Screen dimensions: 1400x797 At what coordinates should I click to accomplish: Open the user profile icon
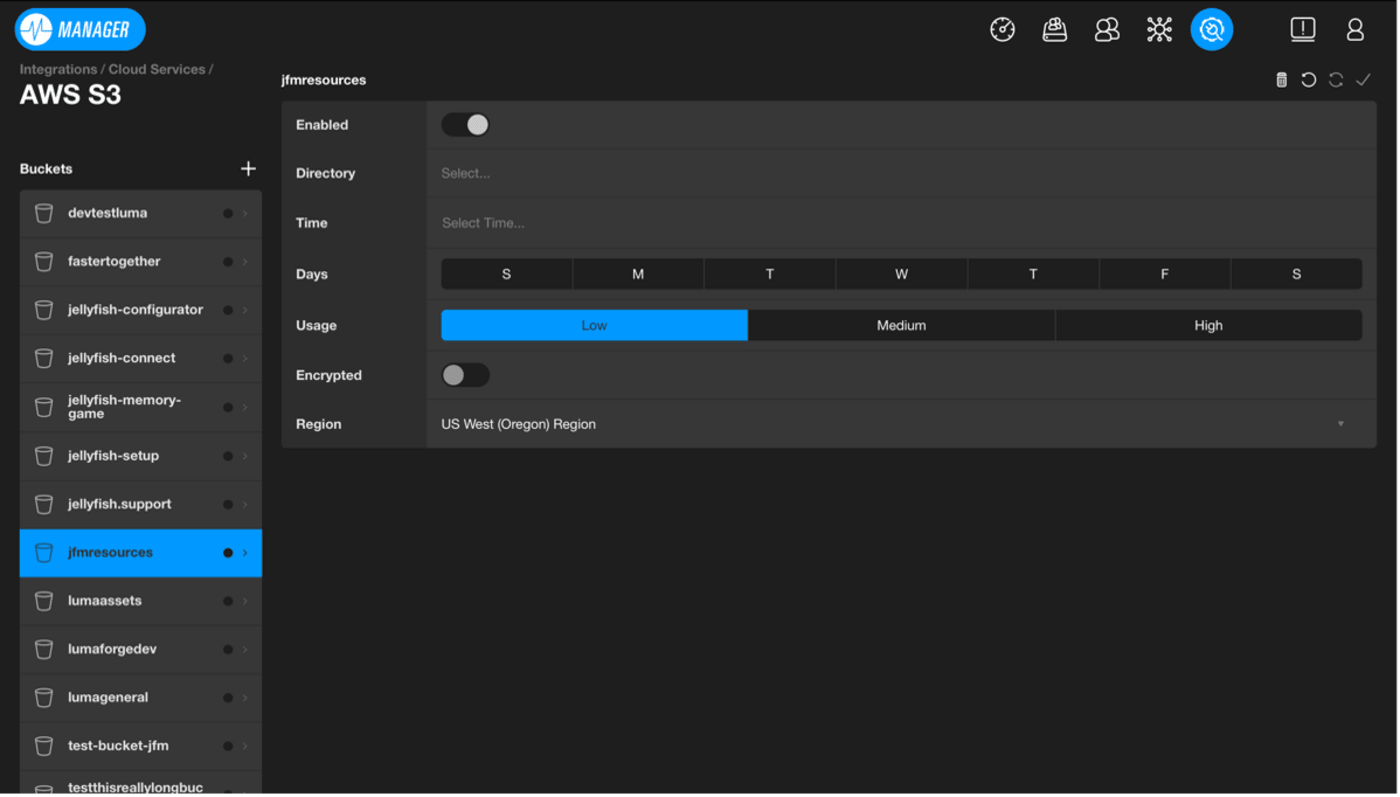(1355, 30)
